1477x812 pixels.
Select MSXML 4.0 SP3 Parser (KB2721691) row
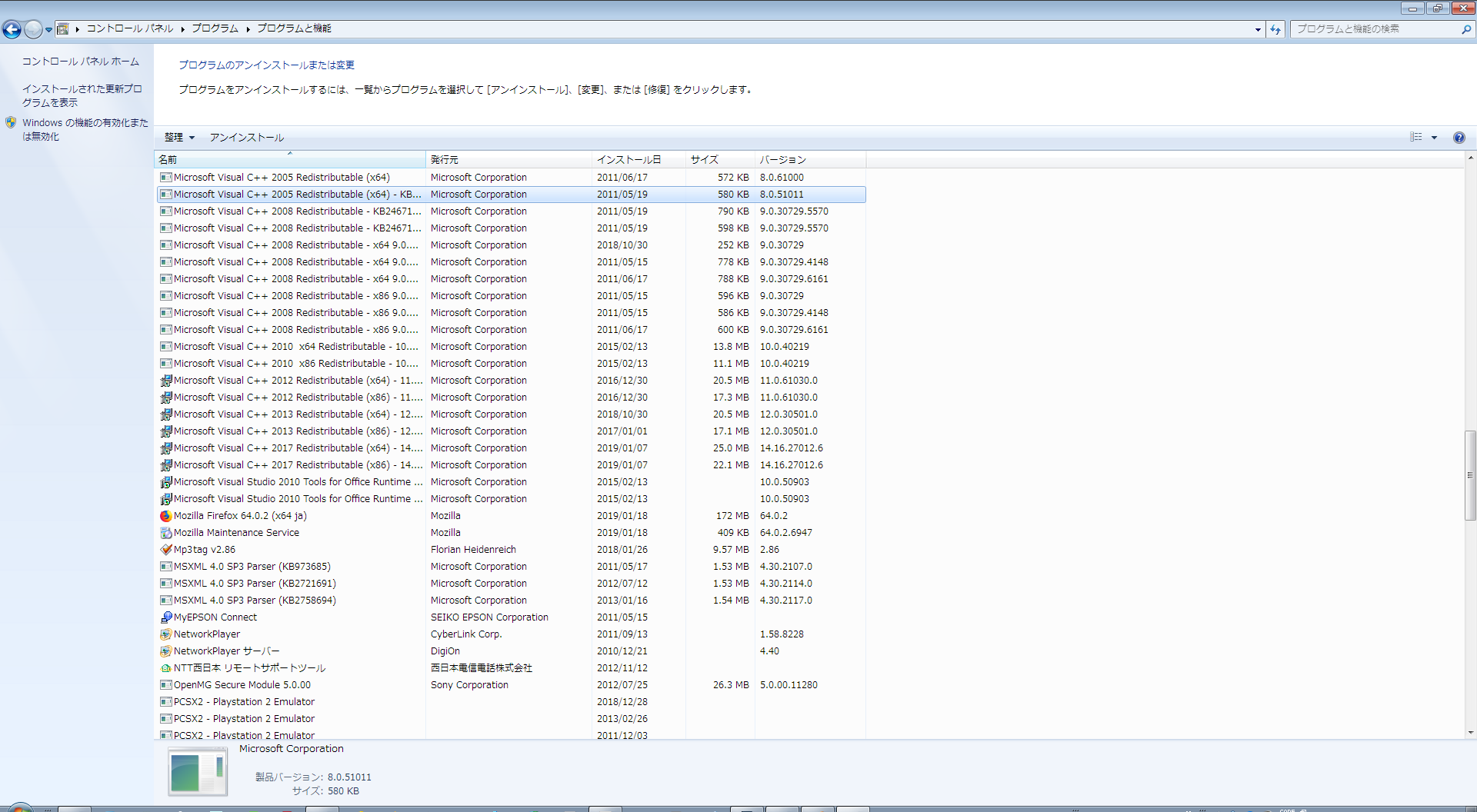point(512,584)
